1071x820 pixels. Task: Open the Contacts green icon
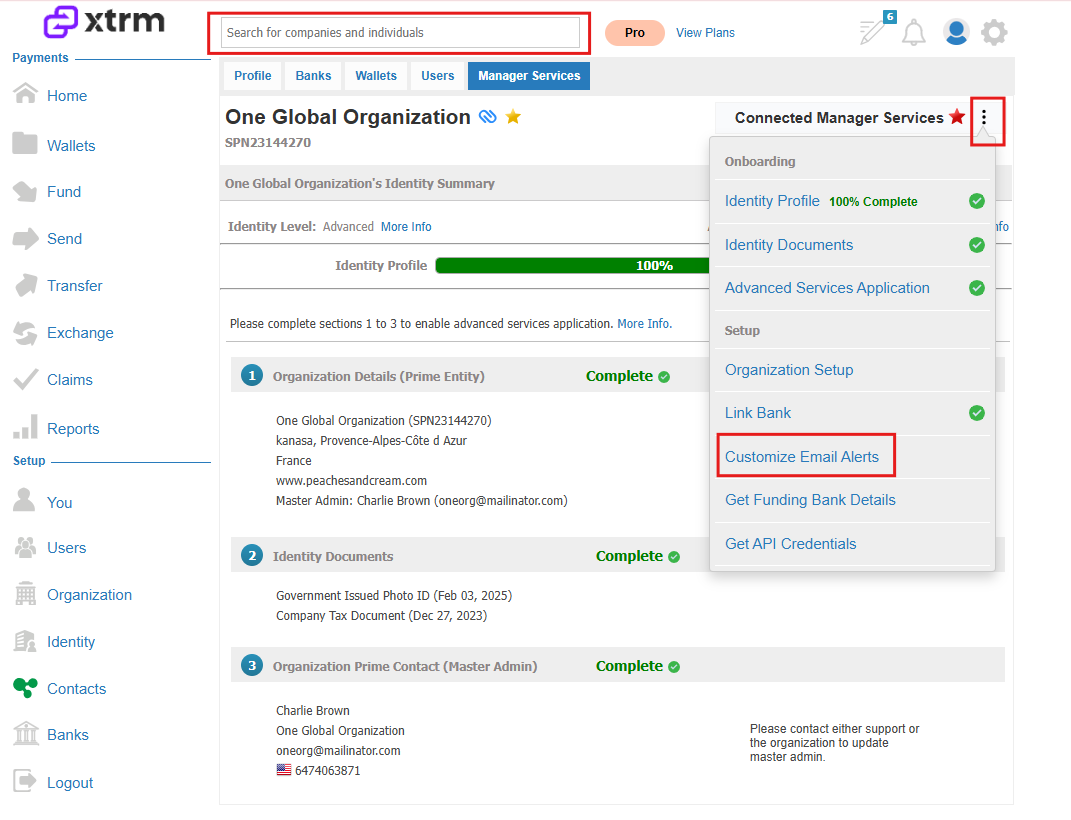[25, 688]
